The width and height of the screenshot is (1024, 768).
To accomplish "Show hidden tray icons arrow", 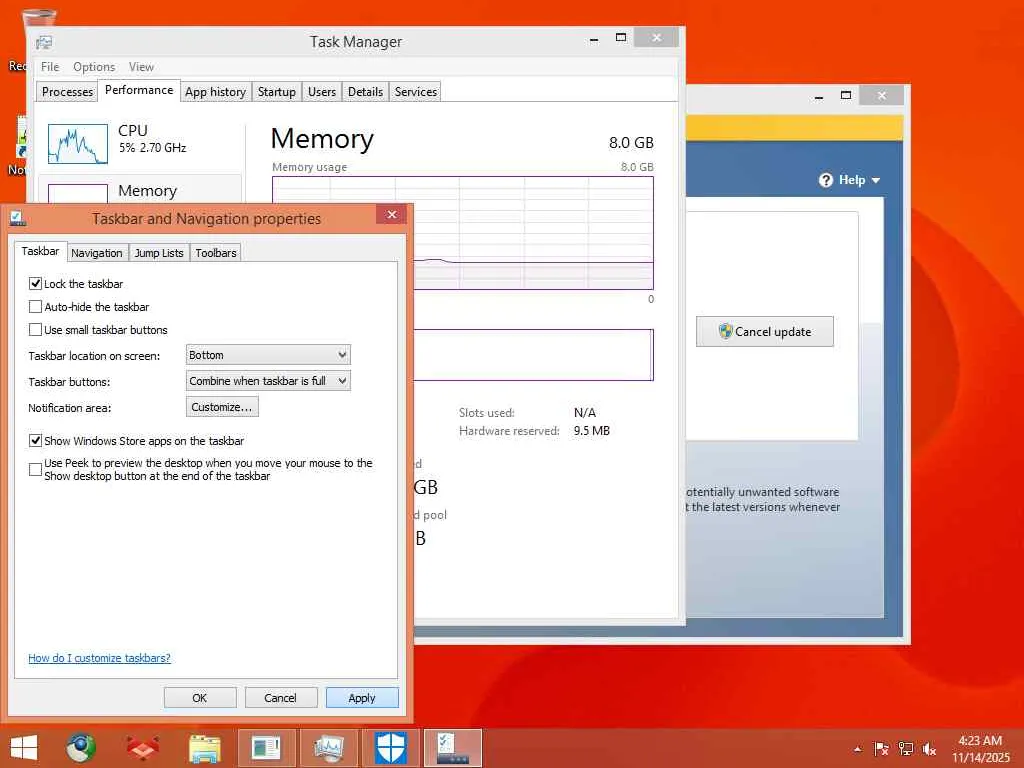I will click(x=857, y=749).
